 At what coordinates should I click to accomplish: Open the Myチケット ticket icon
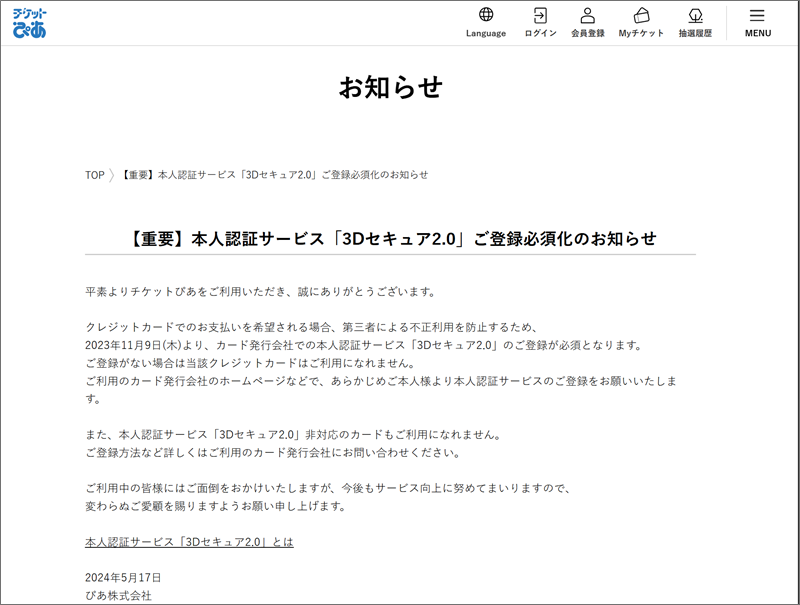tap(641, 15)
